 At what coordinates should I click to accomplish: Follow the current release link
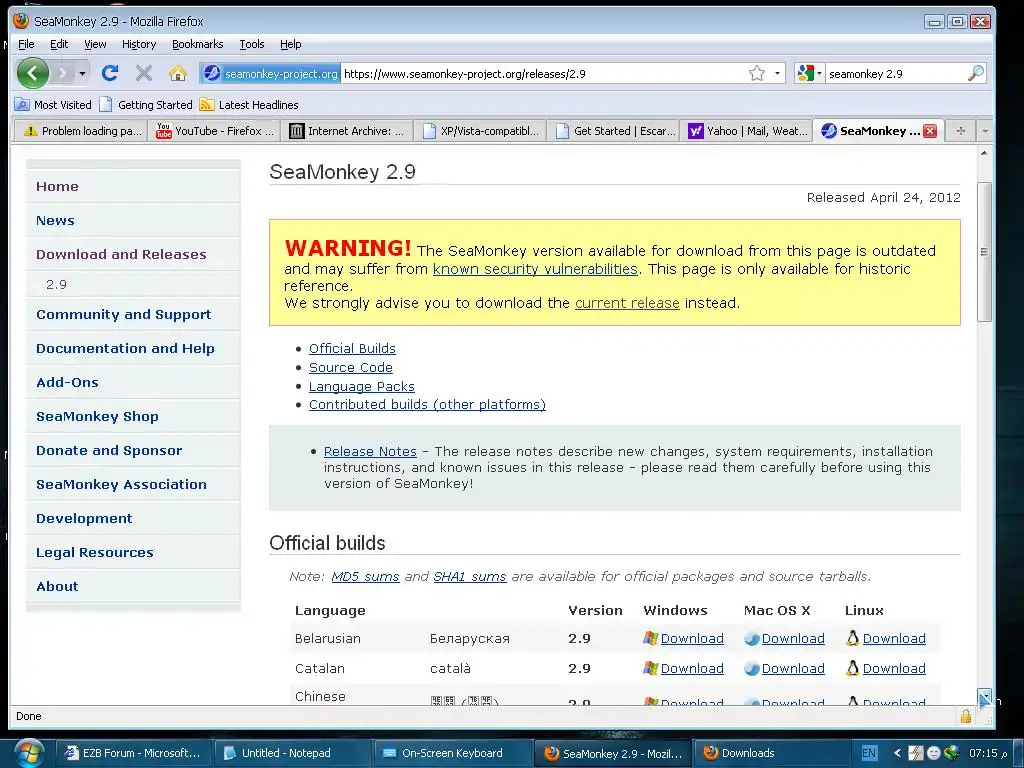coord(627,303)
